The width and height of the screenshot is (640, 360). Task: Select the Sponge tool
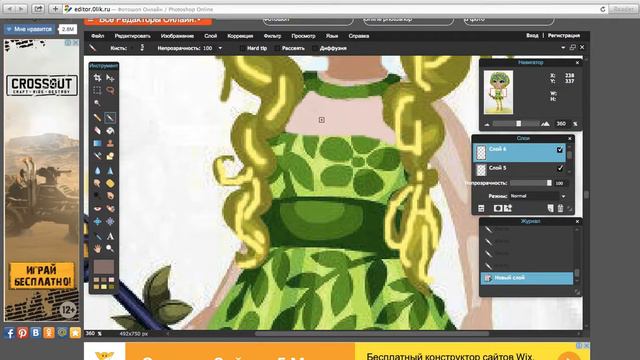pyautogui.click(x=110, y=183)
